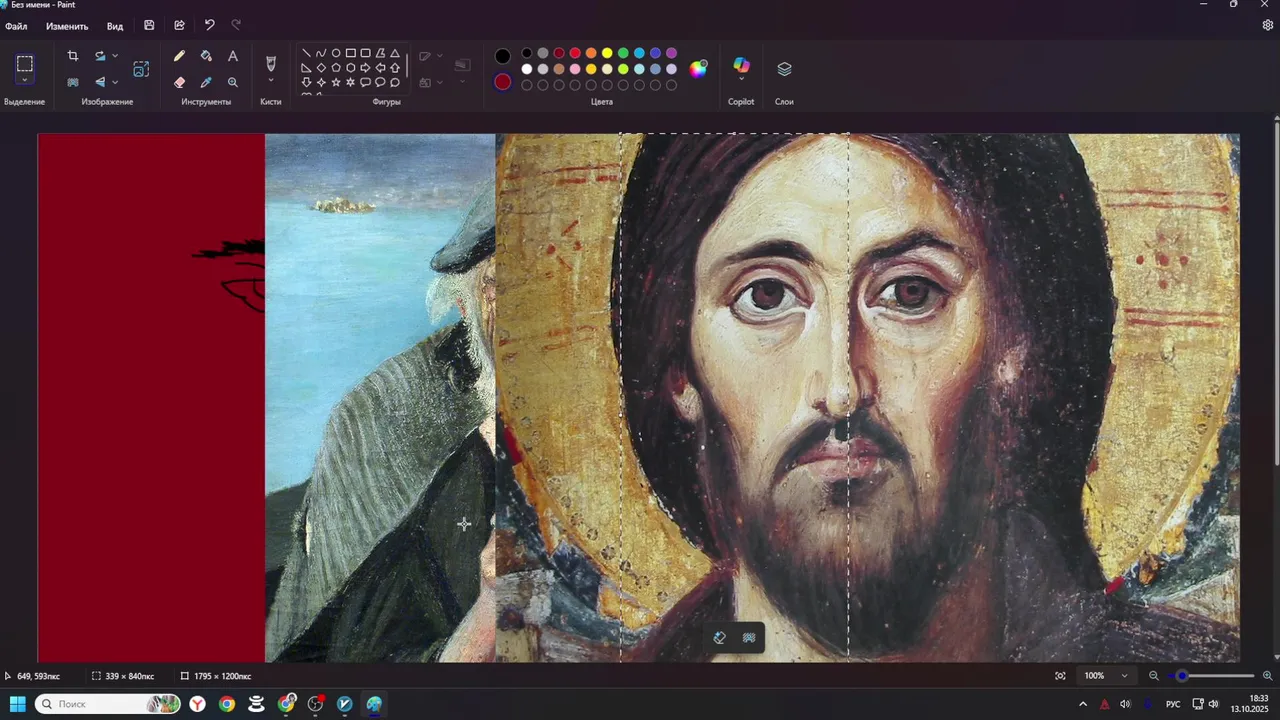Pick the curve shape
The width and height of the screenshot is (1280, 720).
click(321, 53)
